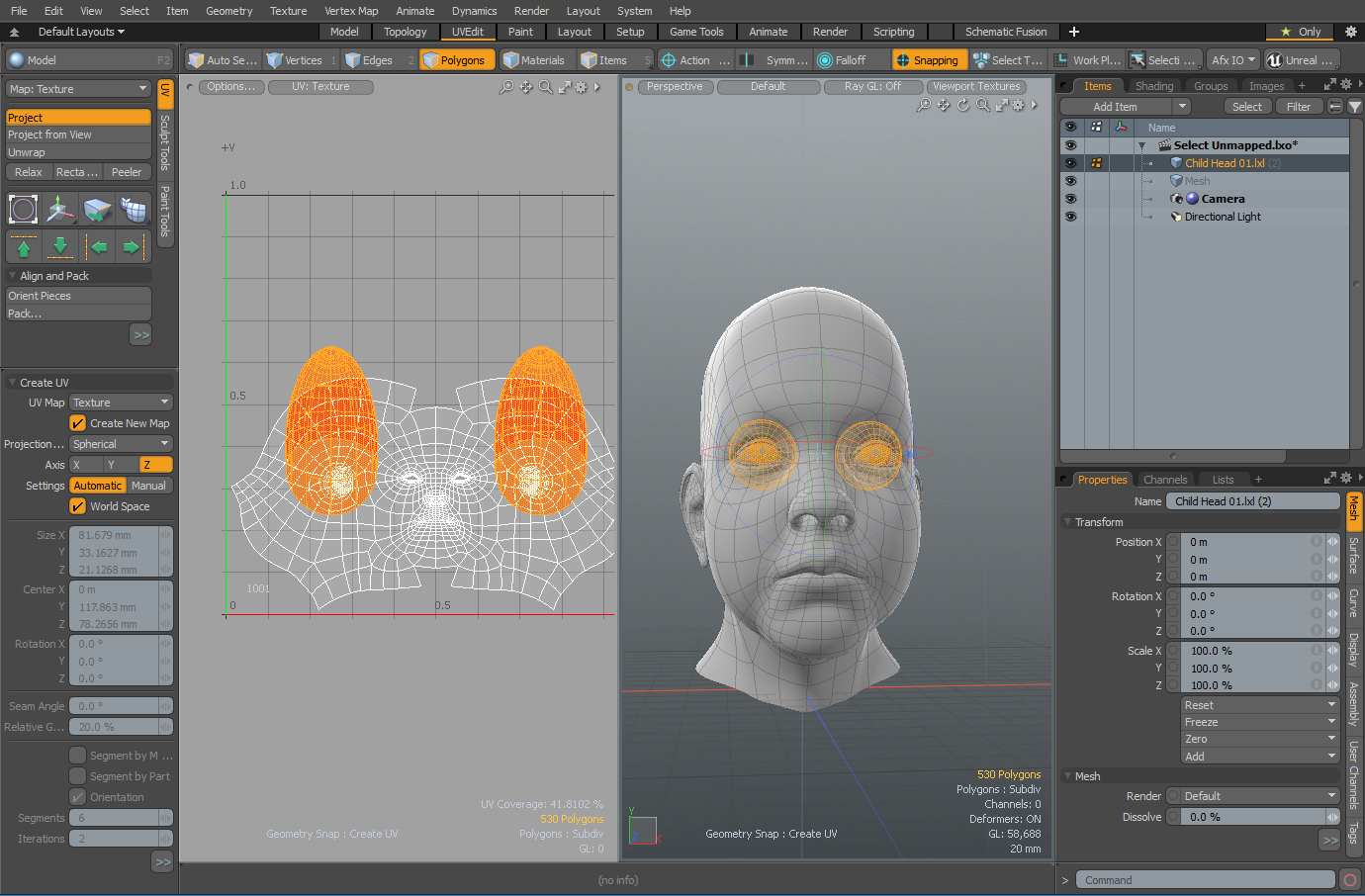Click the align UVs down arrow icon

(x=60, y=247)
